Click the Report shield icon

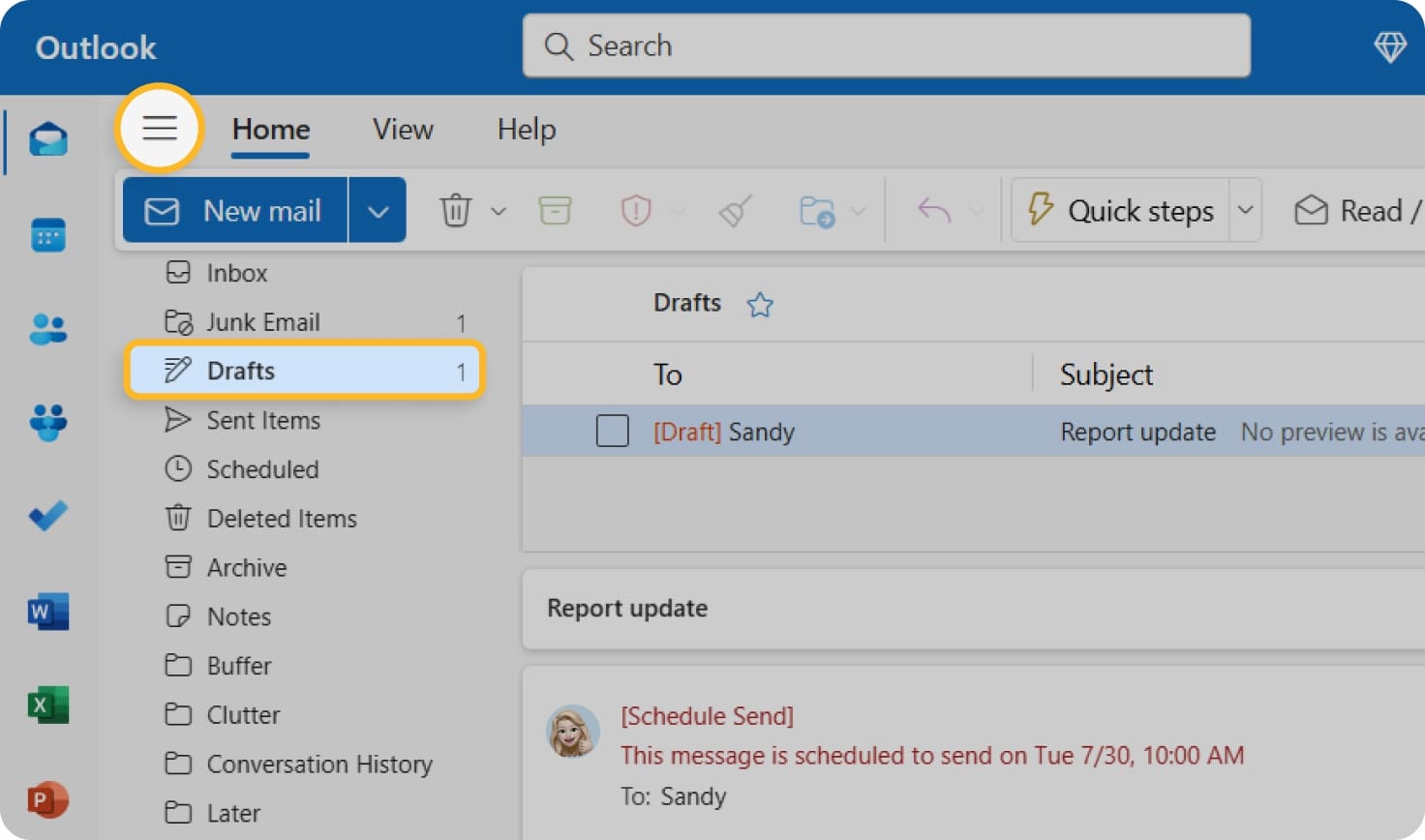pyautogui.click(x=635, y=210)
